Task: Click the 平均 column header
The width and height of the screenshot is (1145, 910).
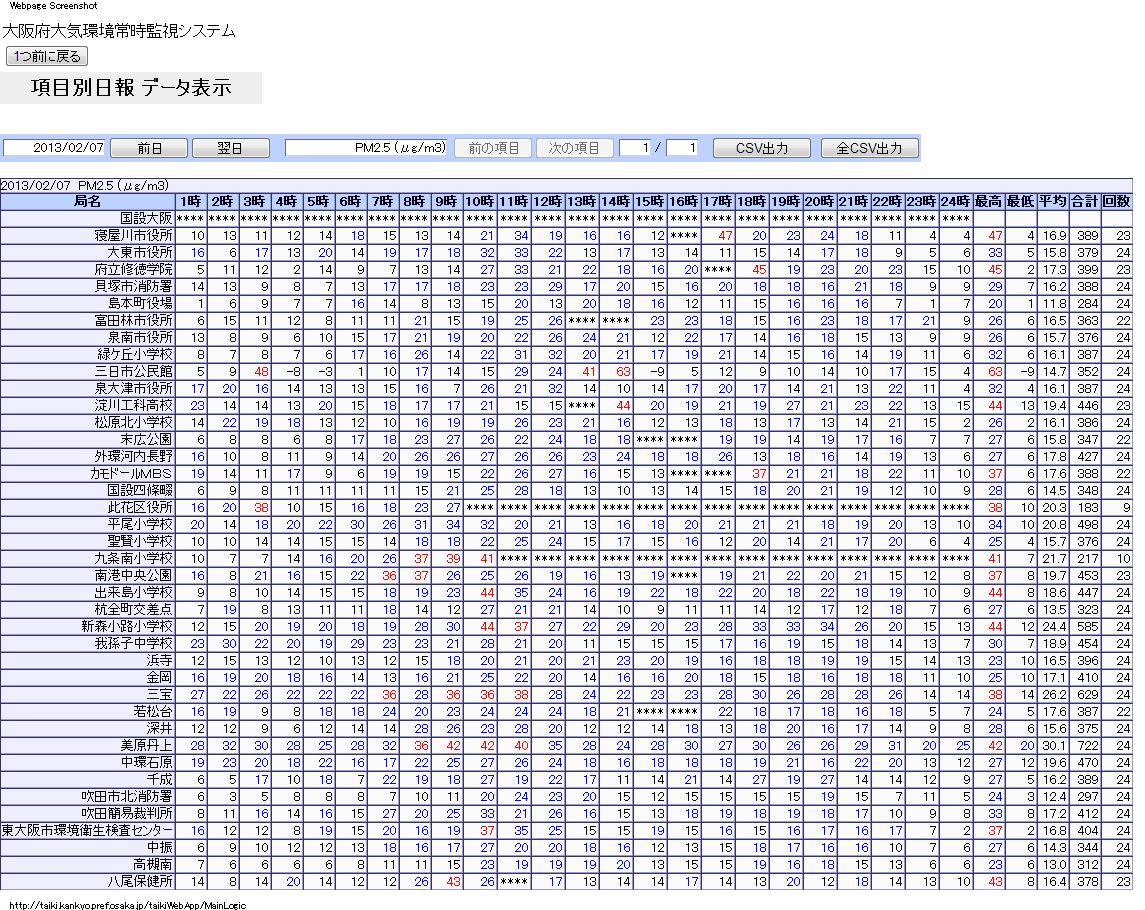Action: 1053,201
